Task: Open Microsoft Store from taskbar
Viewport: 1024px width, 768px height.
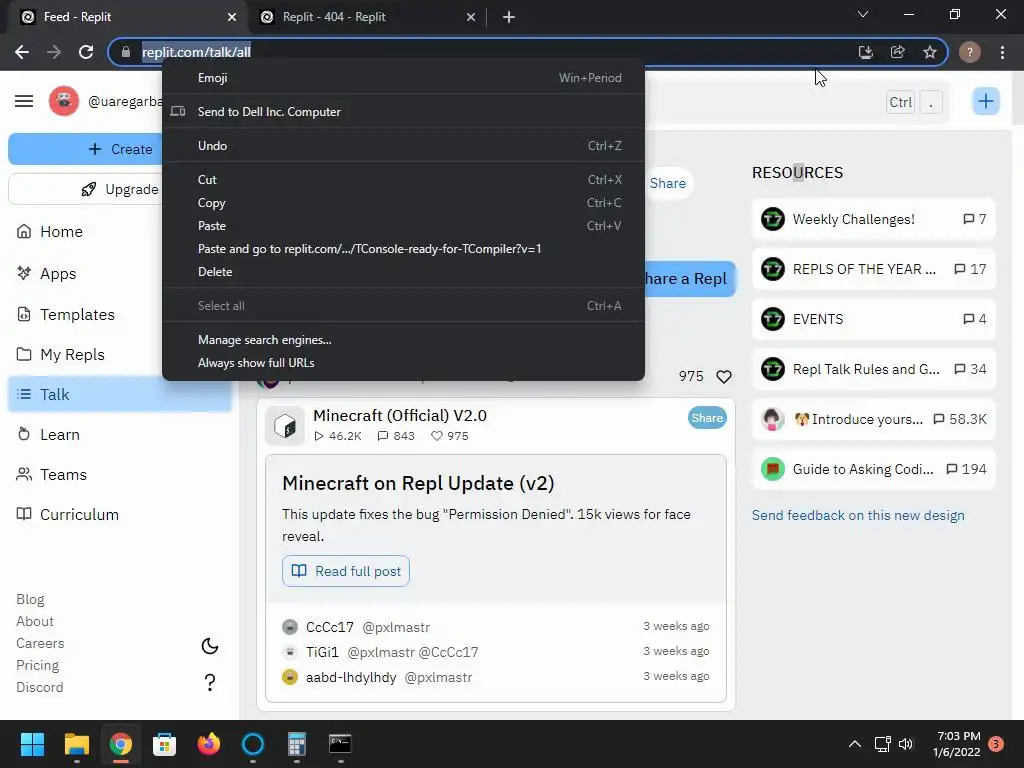Action: pos(165,744)
